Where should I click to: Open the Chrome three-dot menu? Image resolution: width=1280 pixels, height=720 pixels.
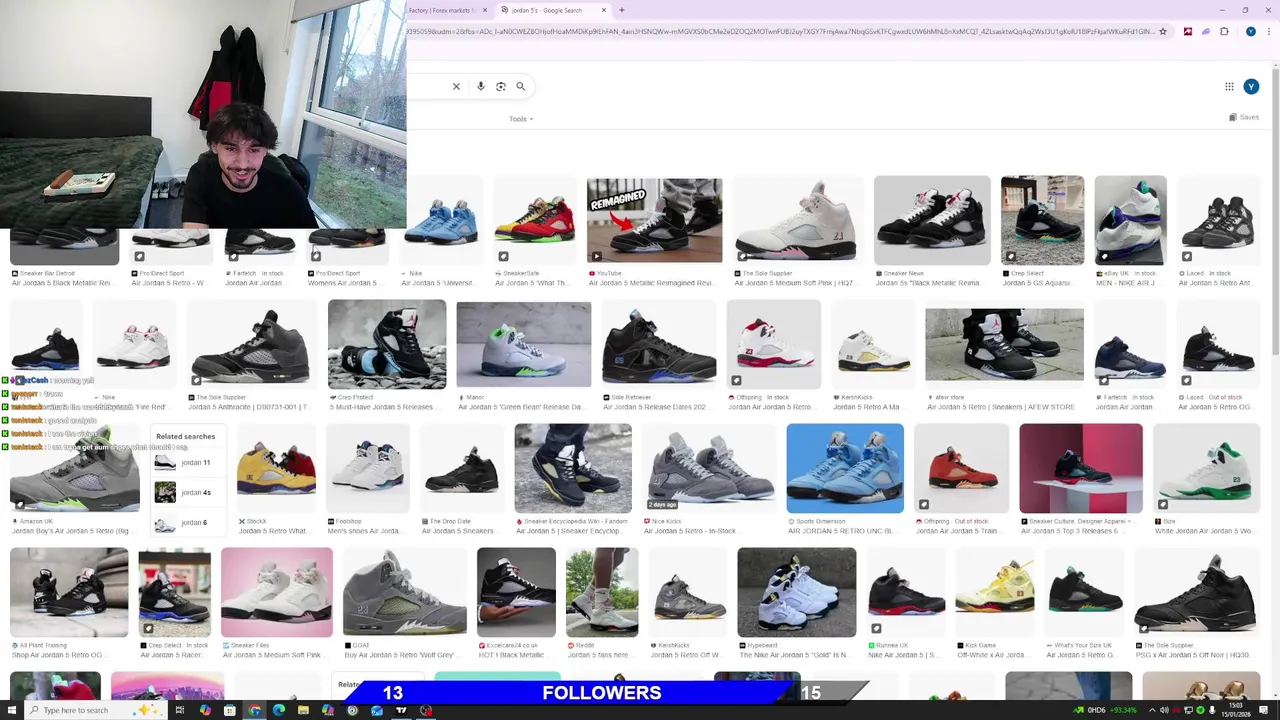pos(1268,32)
